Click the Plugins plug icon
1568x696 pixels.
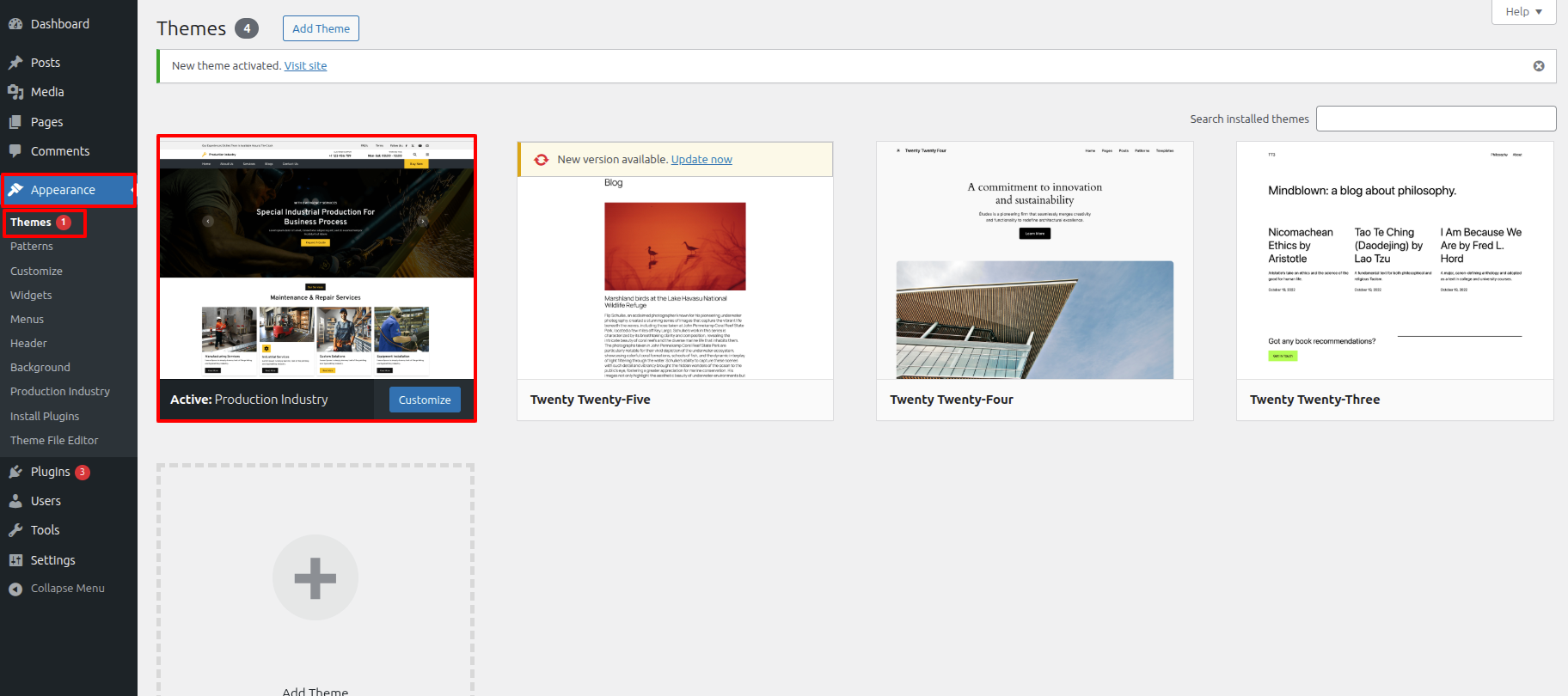[15, 472]
